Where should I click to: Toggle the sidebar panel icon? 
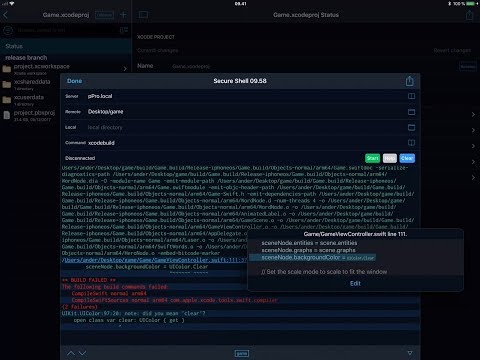[143, 15]
